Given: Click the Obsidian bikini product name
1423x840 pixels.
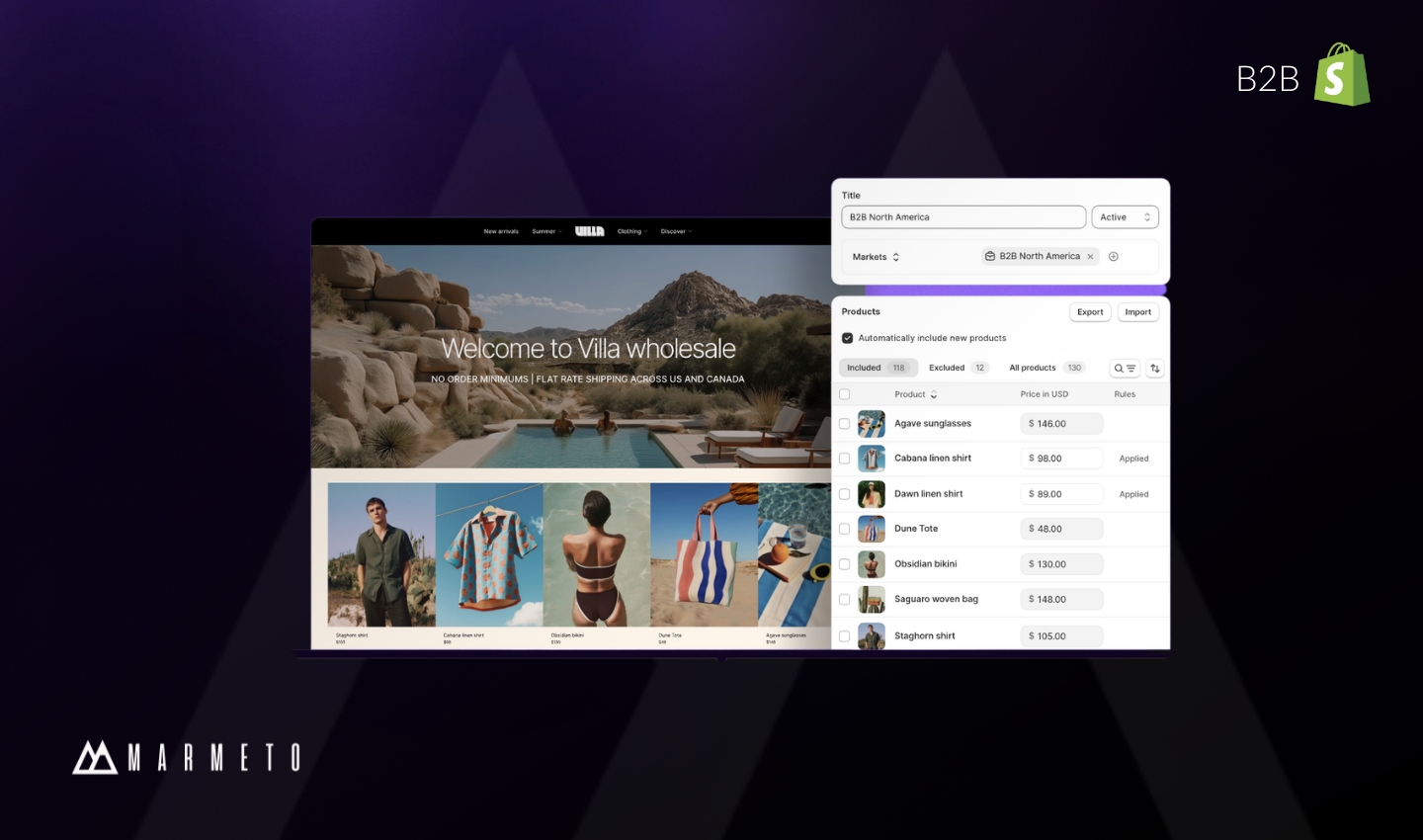Looking at the screenshot, I should pos(926,564).
